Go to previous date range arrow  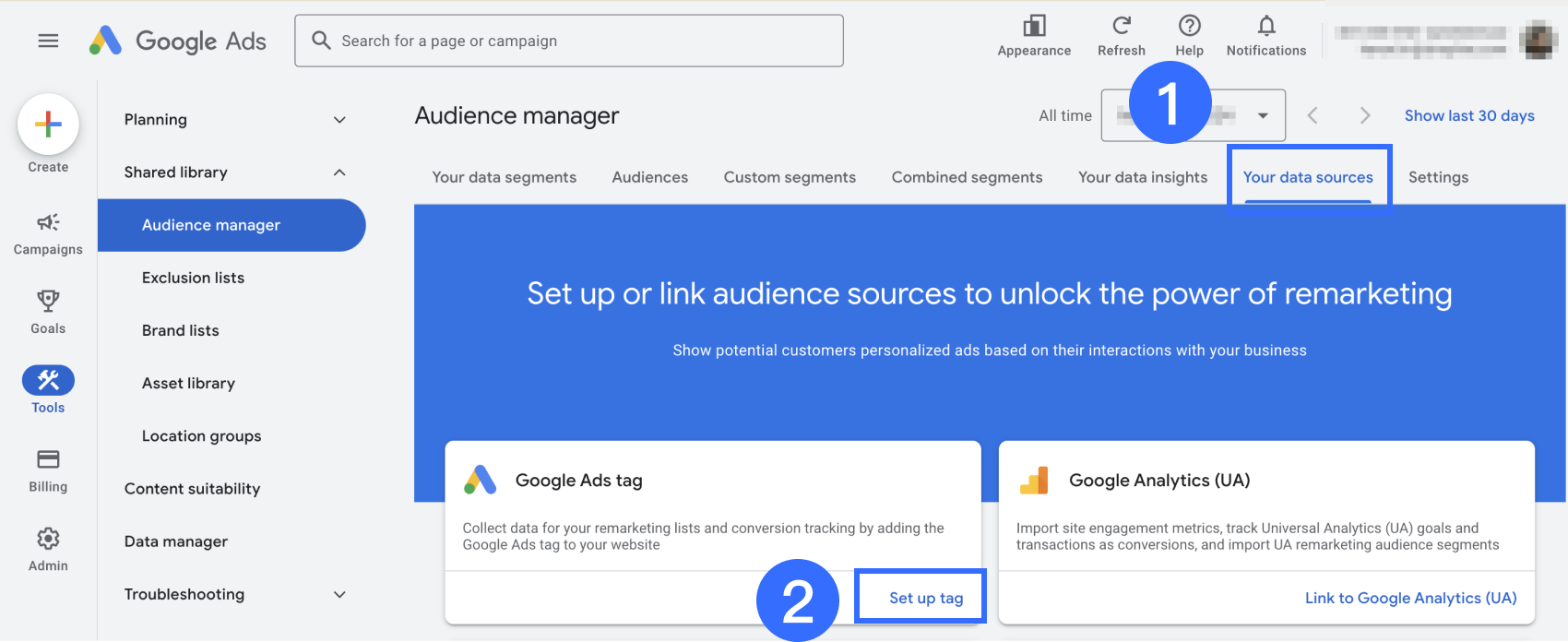click(x=1313, y=115)
